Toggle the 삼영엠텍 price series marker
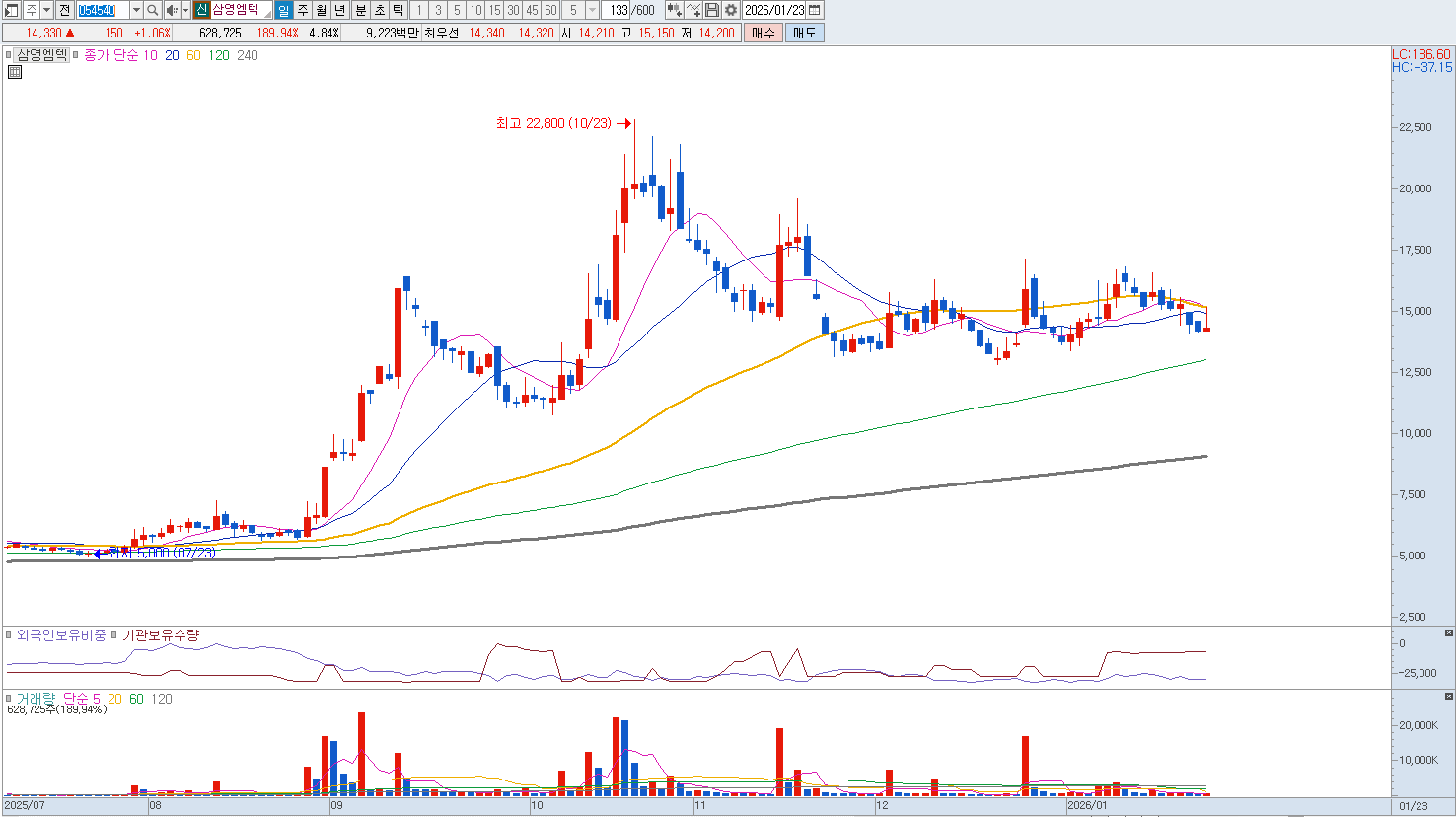Screen dimensions: 1456x817 pos(10,55)
